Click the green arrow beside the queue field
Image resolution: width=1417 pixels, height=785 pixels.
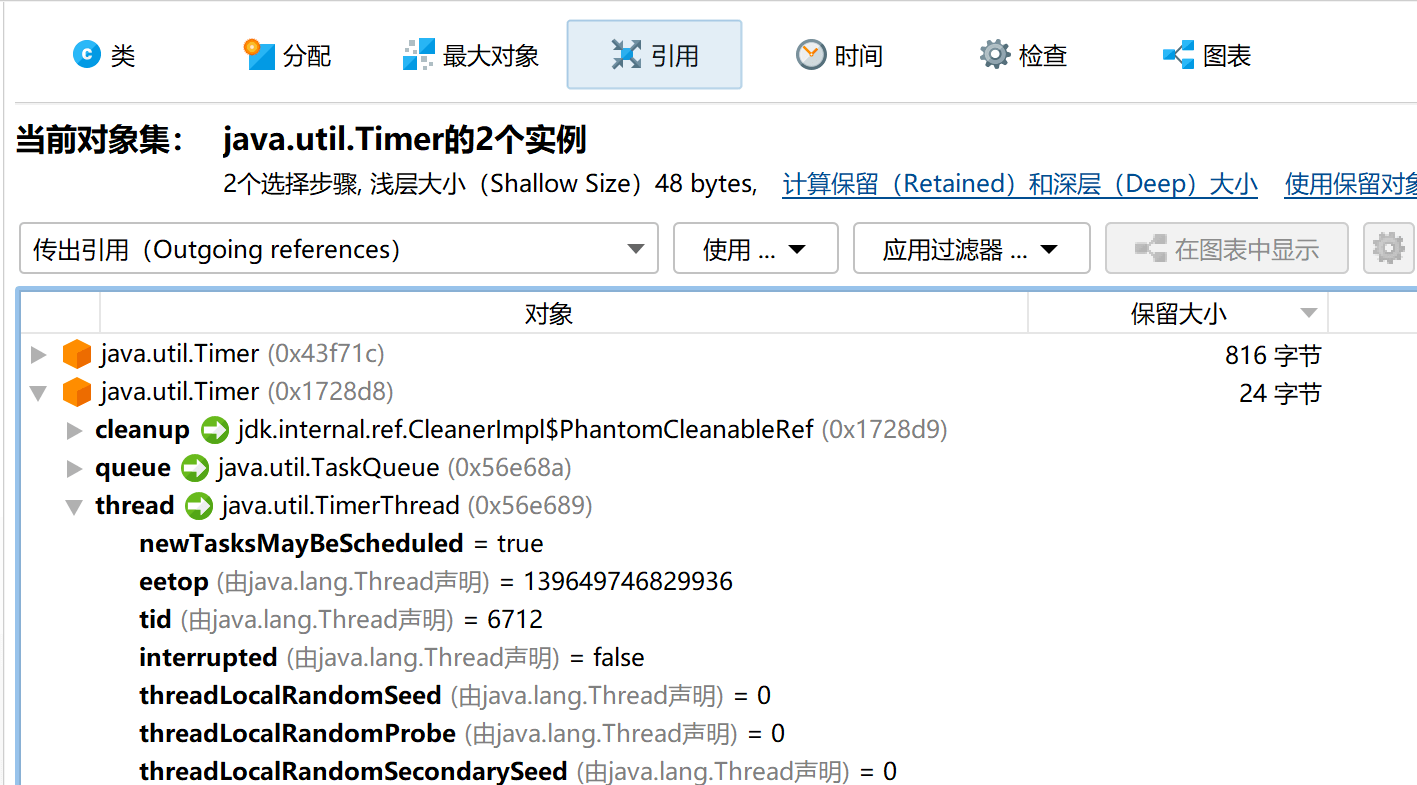195,468
